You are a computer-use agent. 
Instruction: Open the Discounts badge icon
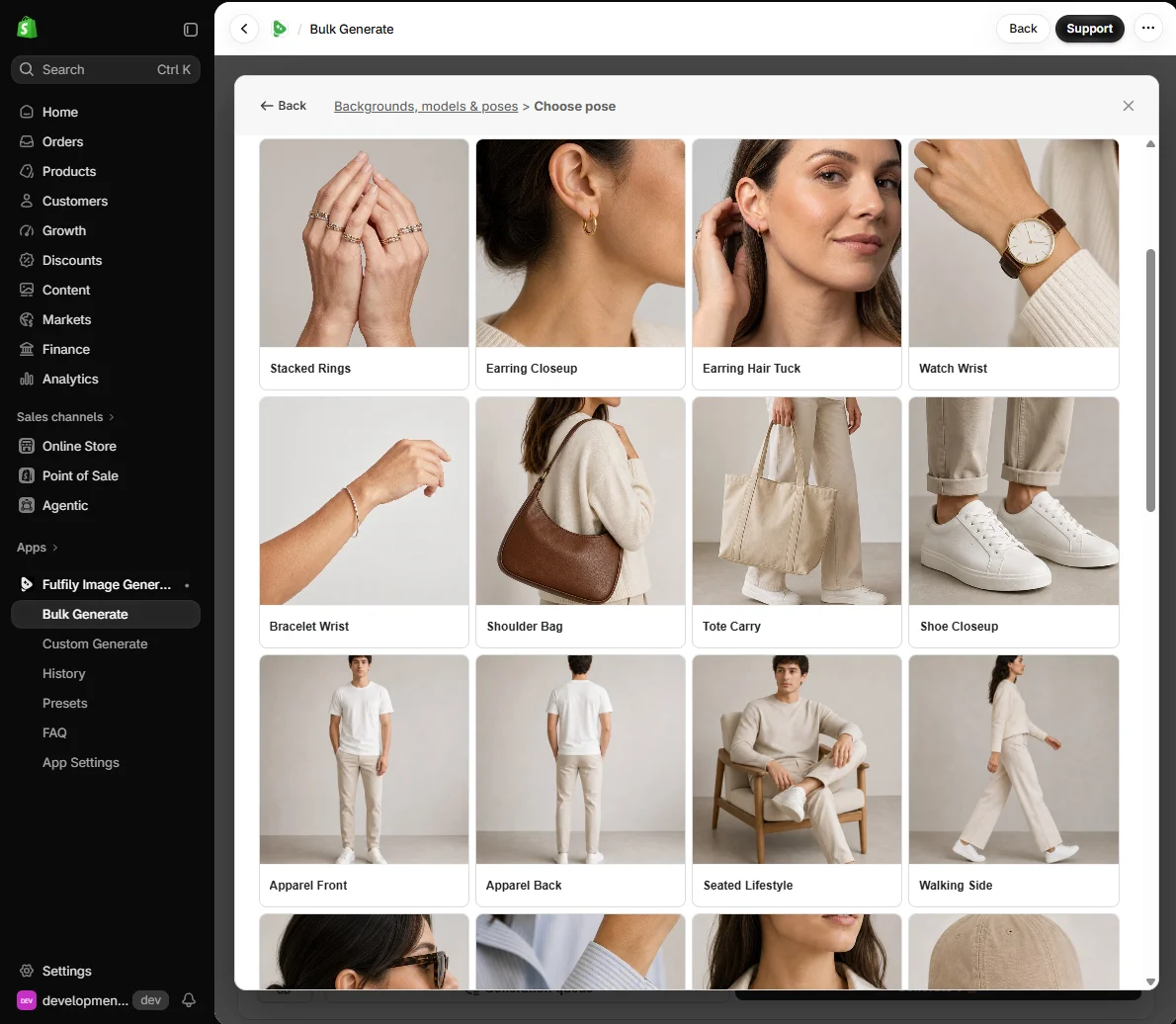point(27,260)
